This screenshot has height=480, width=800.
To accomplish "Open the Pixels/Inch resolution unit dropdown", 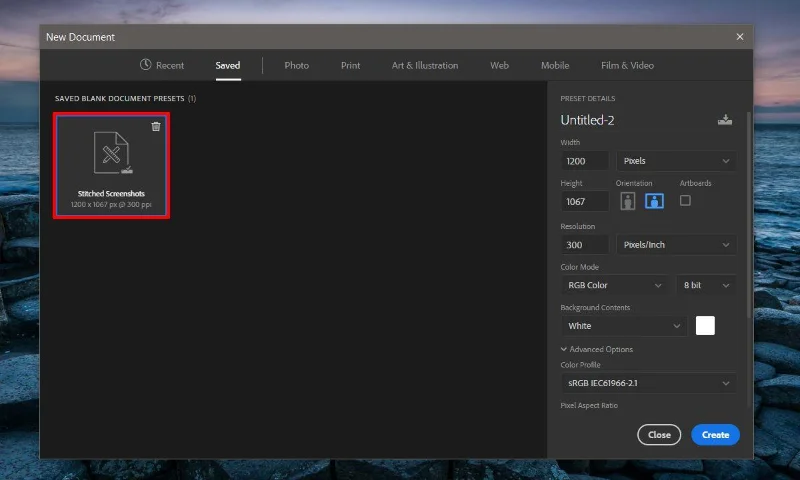I will coord(676,245).
